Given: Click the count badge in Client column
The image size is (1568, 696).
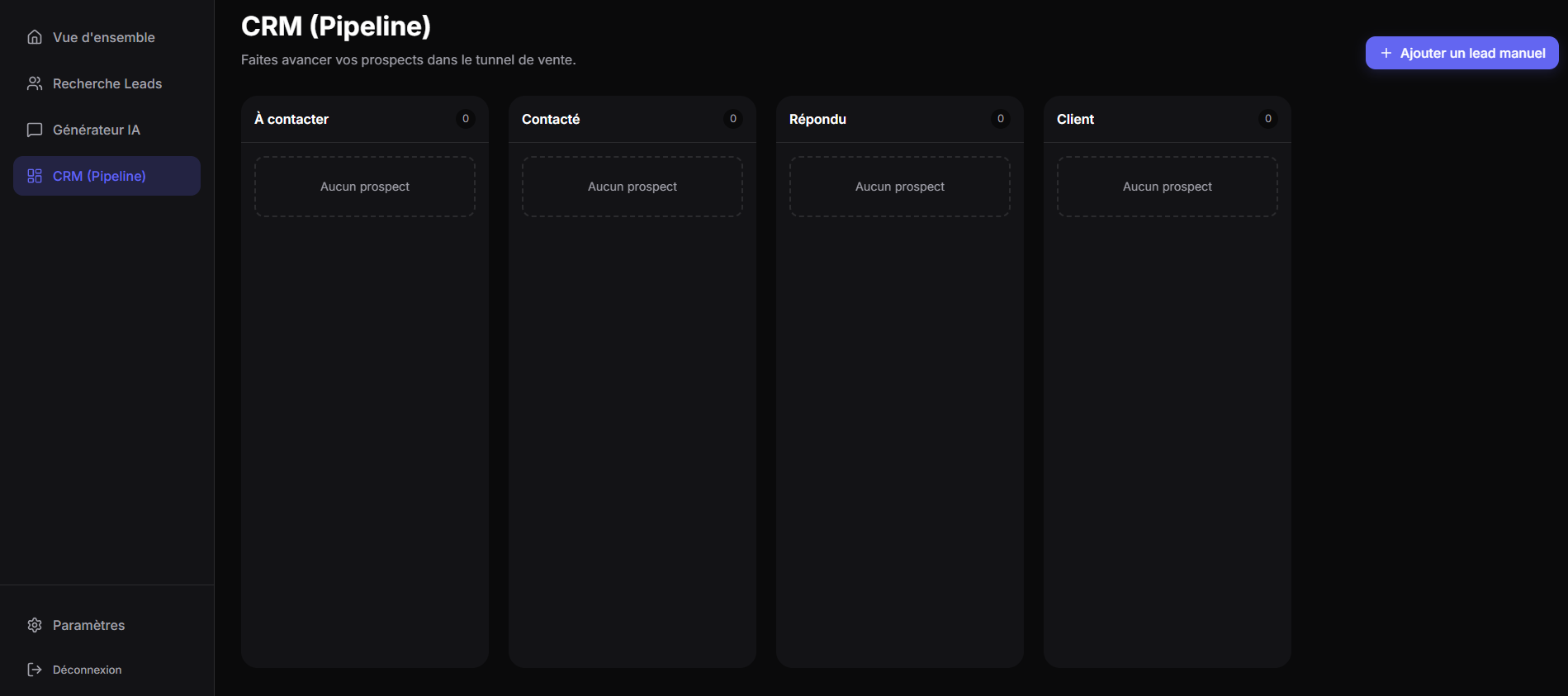Looking at the screenshot, I should (1268, 119).
